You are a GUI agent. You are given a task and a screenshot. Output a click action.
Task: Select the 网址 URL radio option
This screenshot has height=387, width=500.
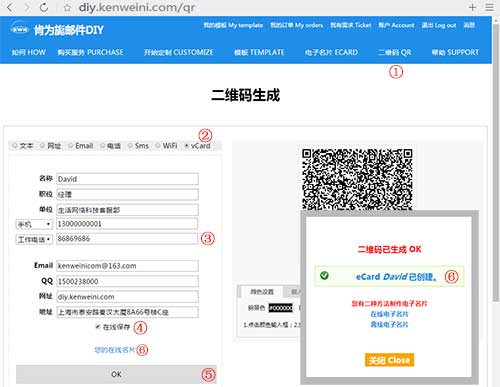pos(42,146)
